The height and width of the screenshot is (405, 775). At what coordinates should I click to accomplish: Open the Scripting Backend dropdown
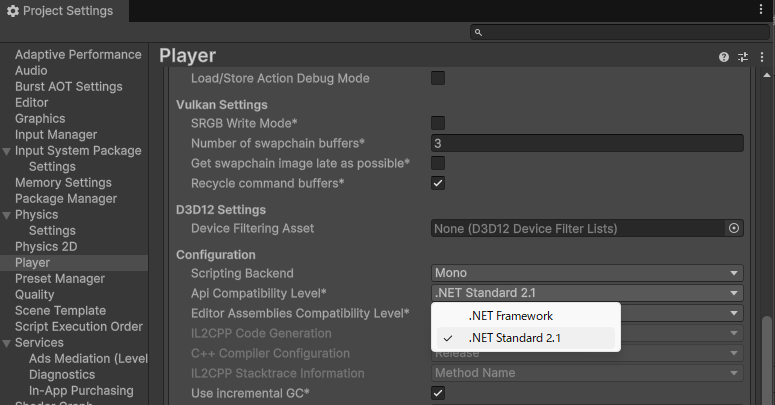[x=587, y=273]
